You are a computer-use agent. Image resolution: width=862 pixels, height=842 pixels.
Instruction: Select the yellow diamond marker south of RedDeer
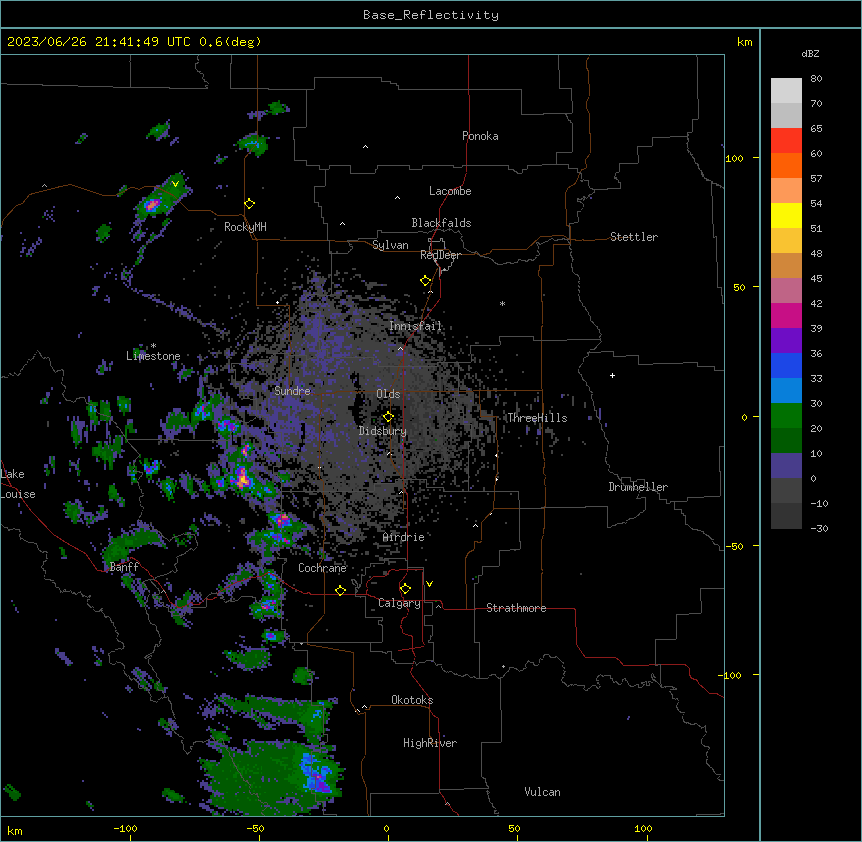[x=425, y=281]
